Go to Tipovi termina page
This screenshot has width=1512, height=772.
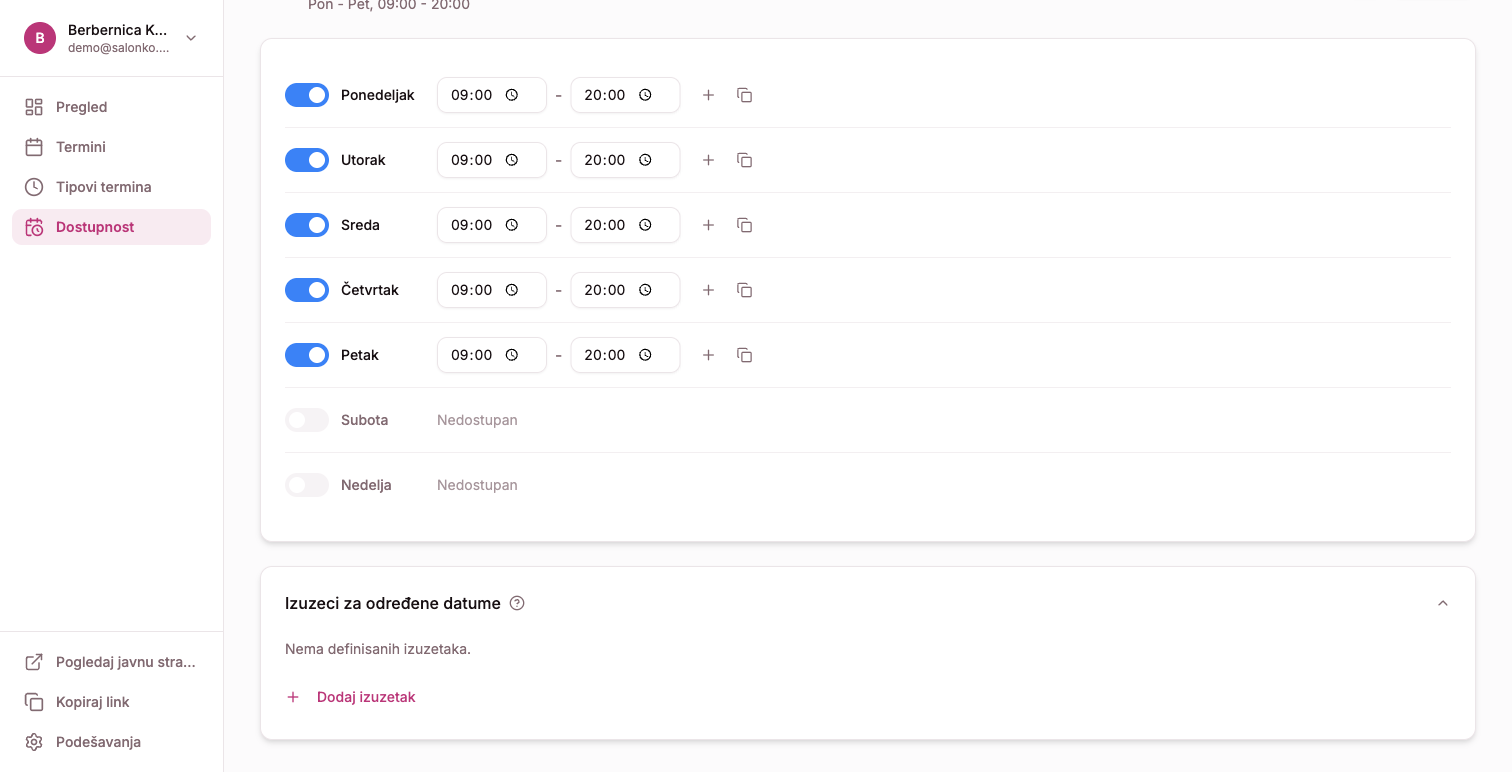(103, 187)
